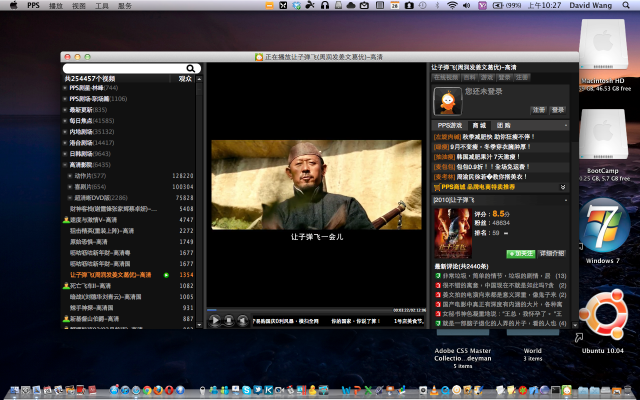Open the PPS商城 shopping cart link
The height and width of the screenshot is (400, 640).
click(474, 187)
